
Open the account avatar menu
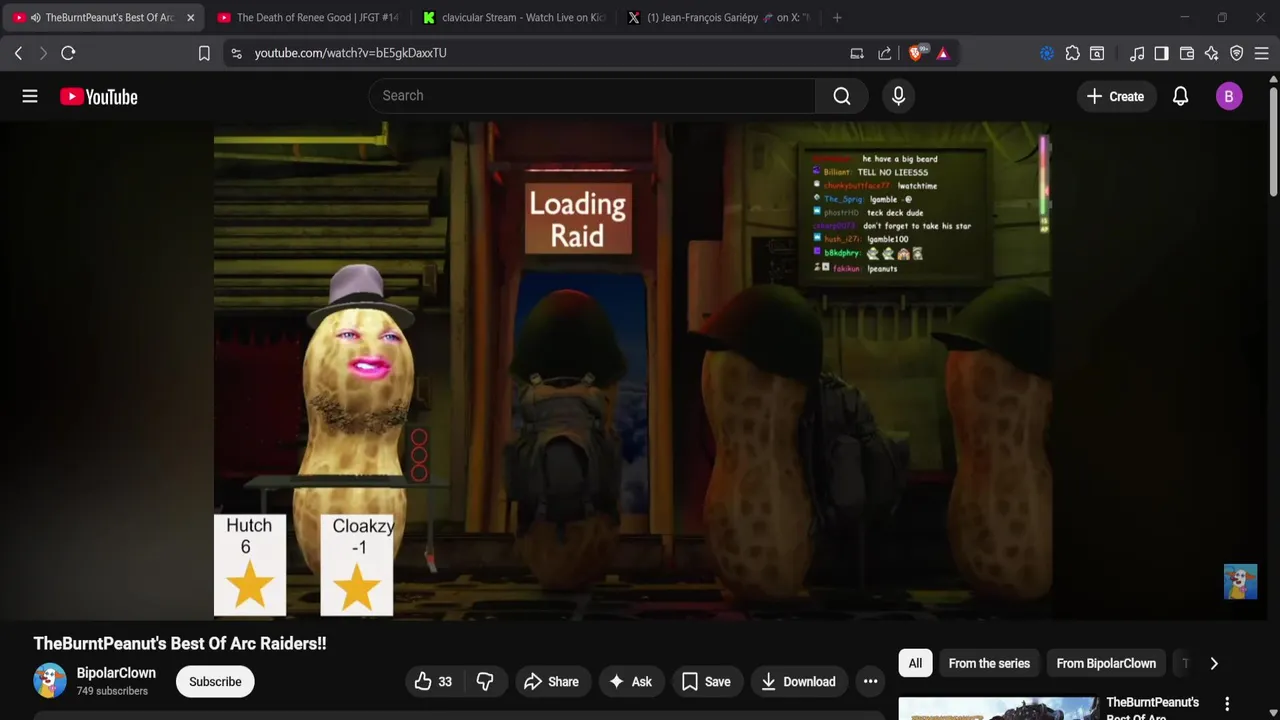[1229, 96]
